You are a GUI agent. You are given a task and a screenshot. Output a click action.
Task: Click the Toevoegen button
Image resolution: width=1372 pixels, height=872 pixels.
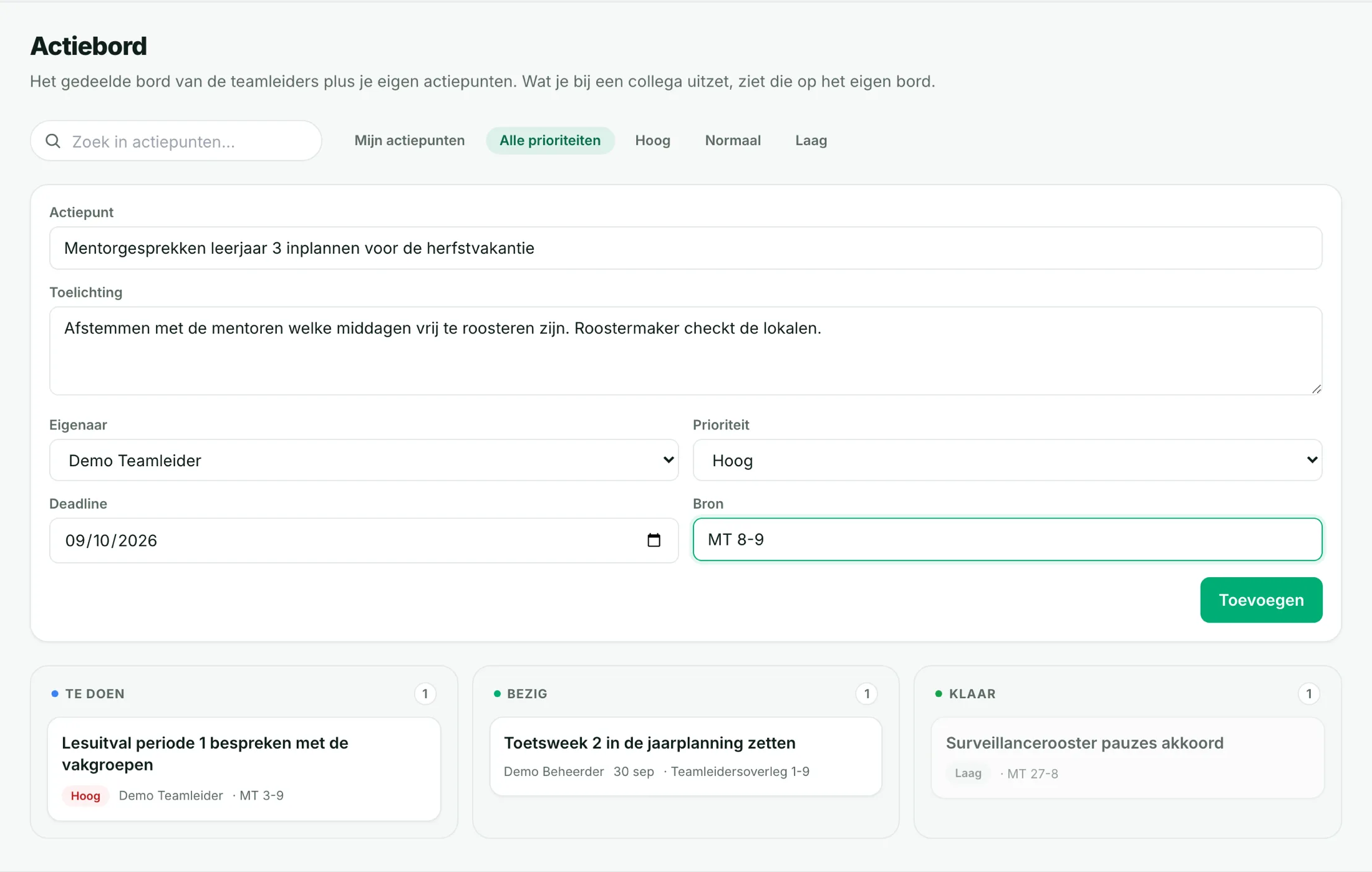click(1261, 600)
